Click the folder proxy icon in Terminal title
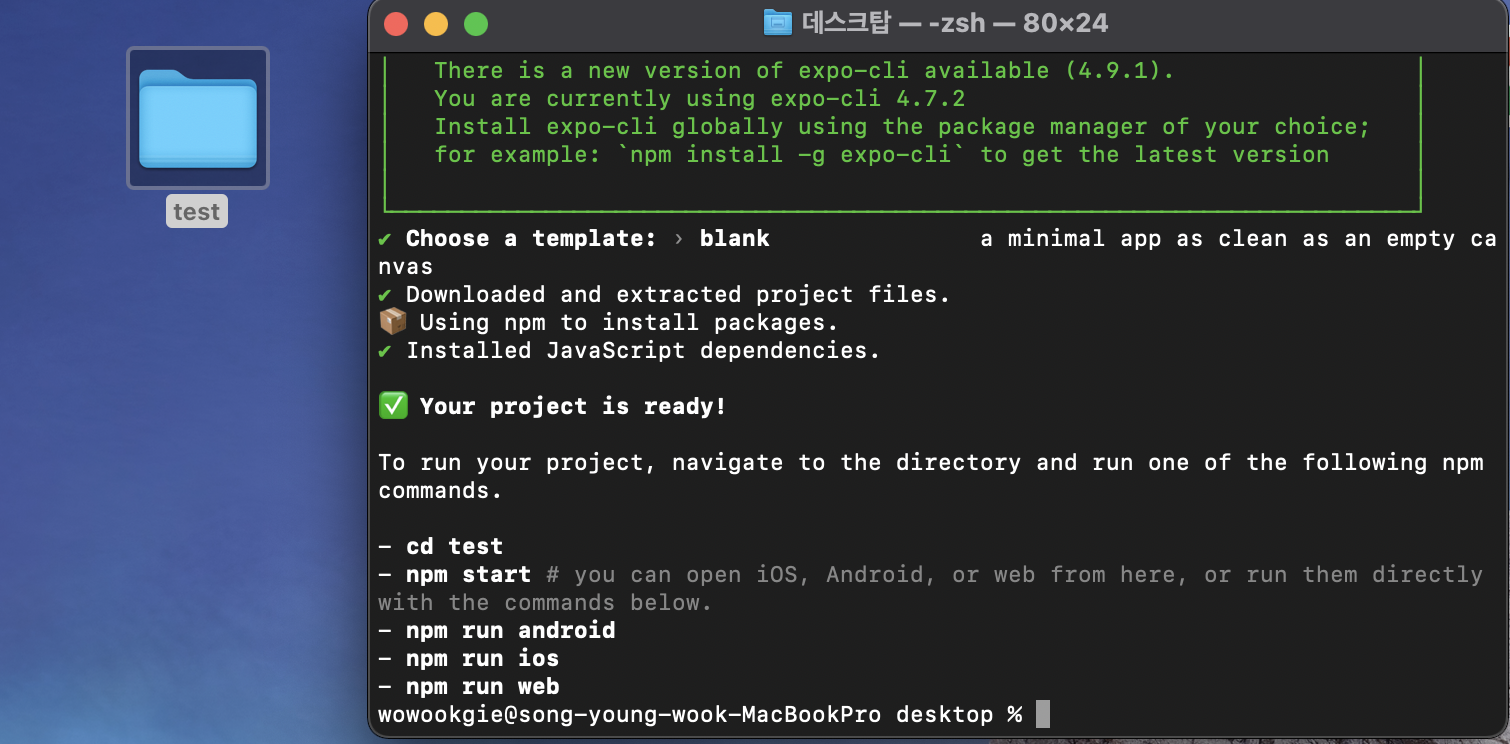The image size is (1510, 744). pos(777,23)
